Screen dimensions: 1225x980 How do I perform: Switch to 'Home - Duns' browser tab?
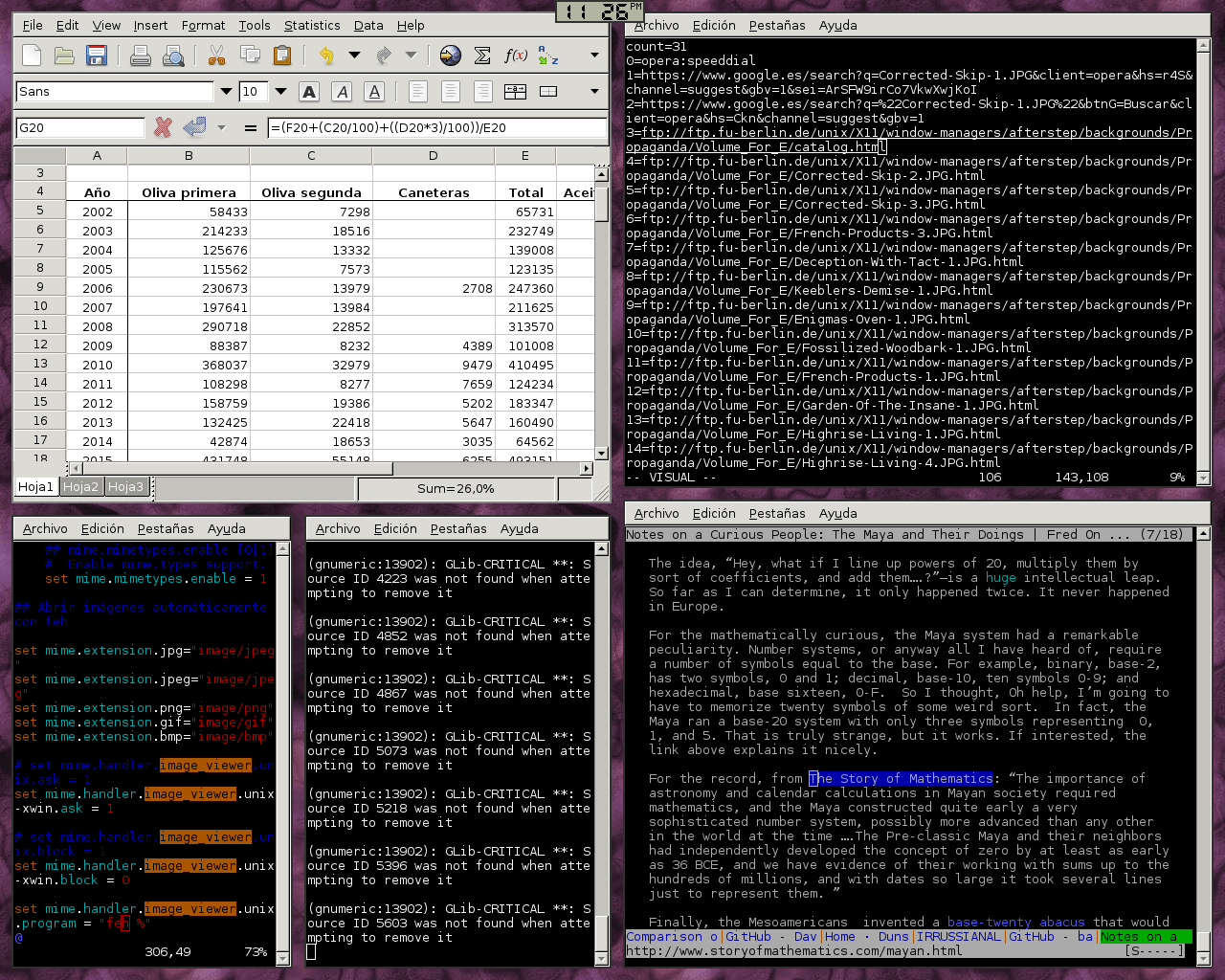coord(866,937)
